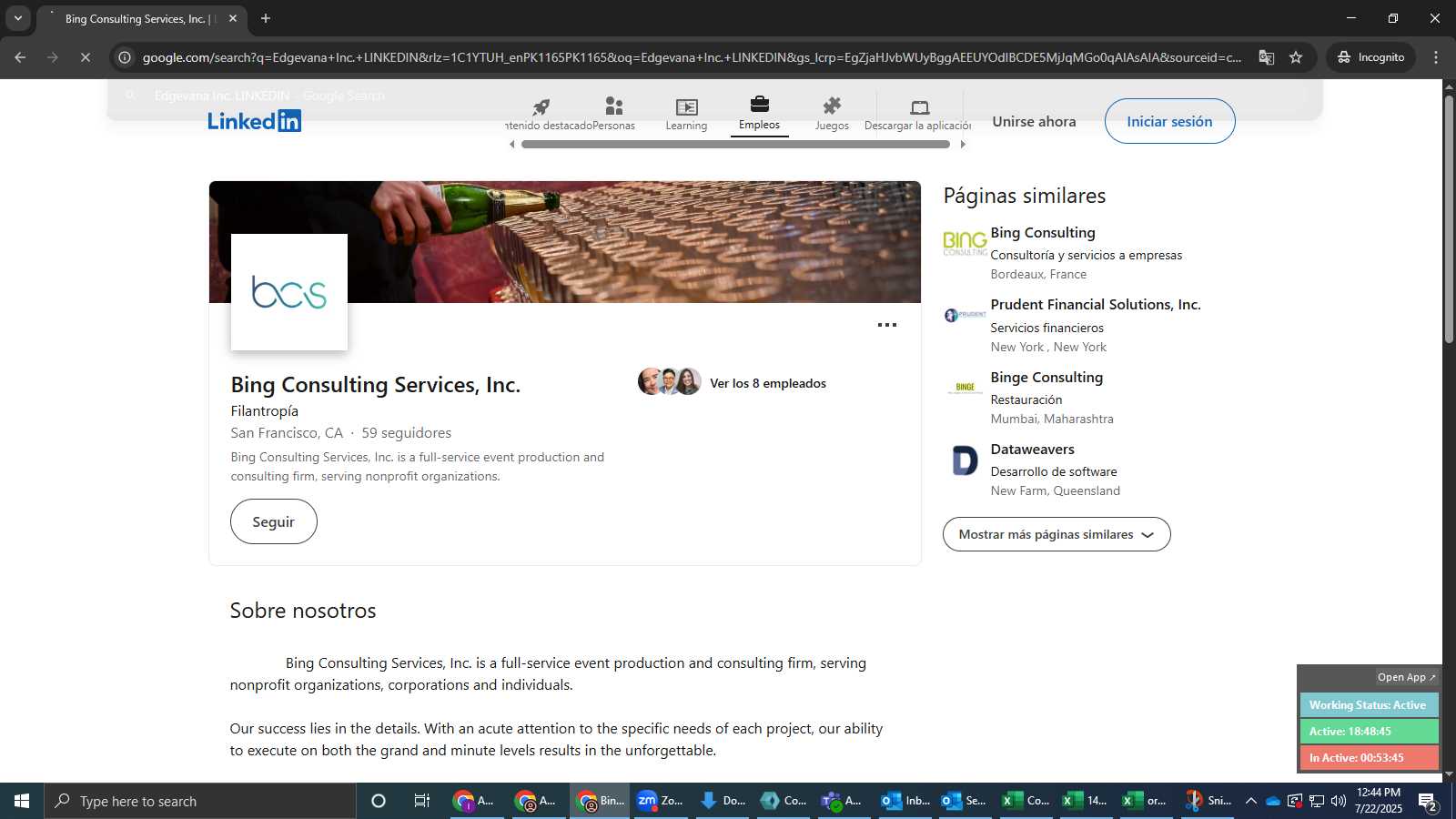This screenshot has width=1456, height=819.
Task: Click the employee avatars cluster
Action: (x=670, y=381)
